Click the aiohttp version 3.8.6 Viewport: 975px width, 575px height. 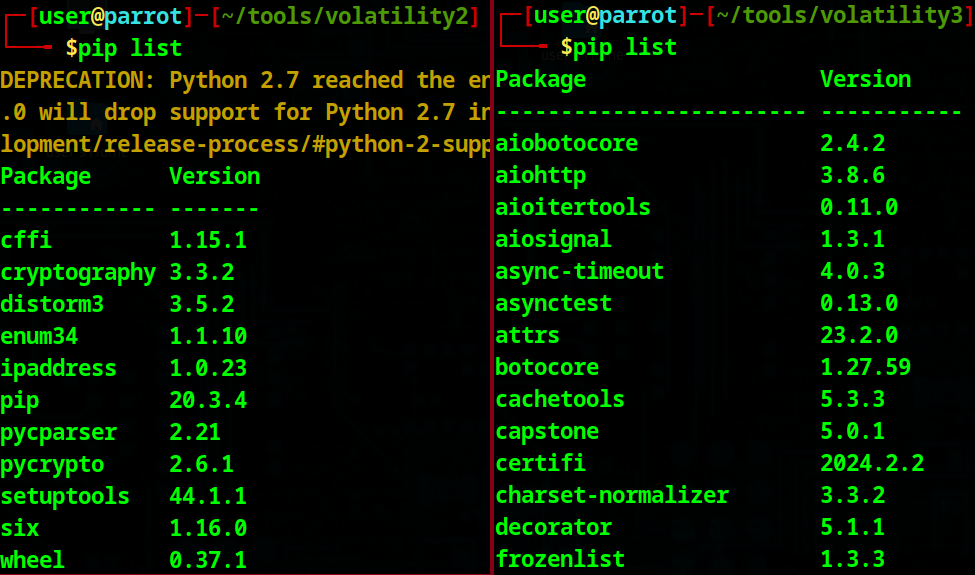pyautogui.click(x=853, y=175)
